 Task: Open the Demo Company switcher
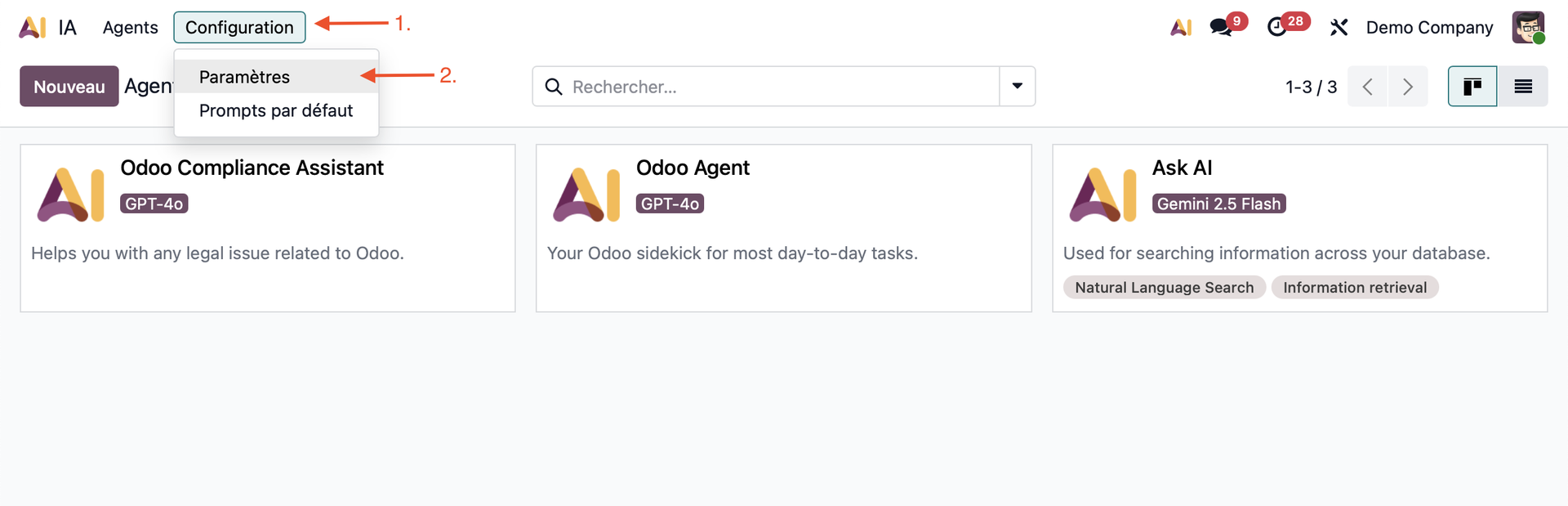point(1429,28)
